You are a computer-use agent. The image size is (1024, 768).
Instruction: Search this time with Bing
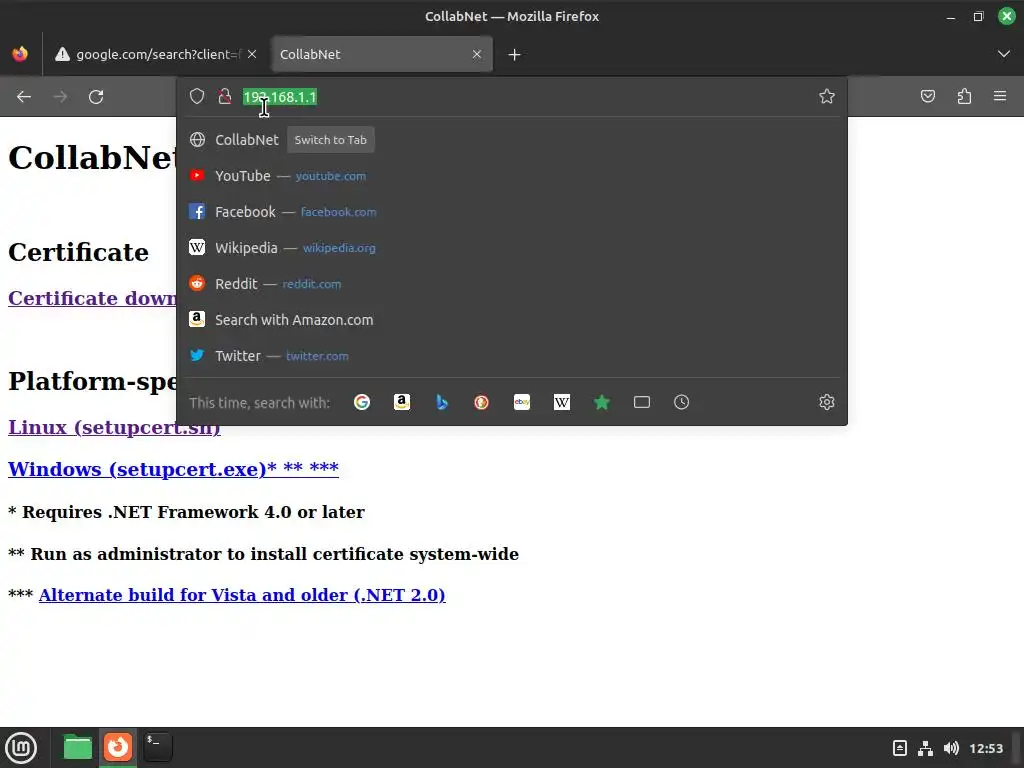click(x=441, y=402)
